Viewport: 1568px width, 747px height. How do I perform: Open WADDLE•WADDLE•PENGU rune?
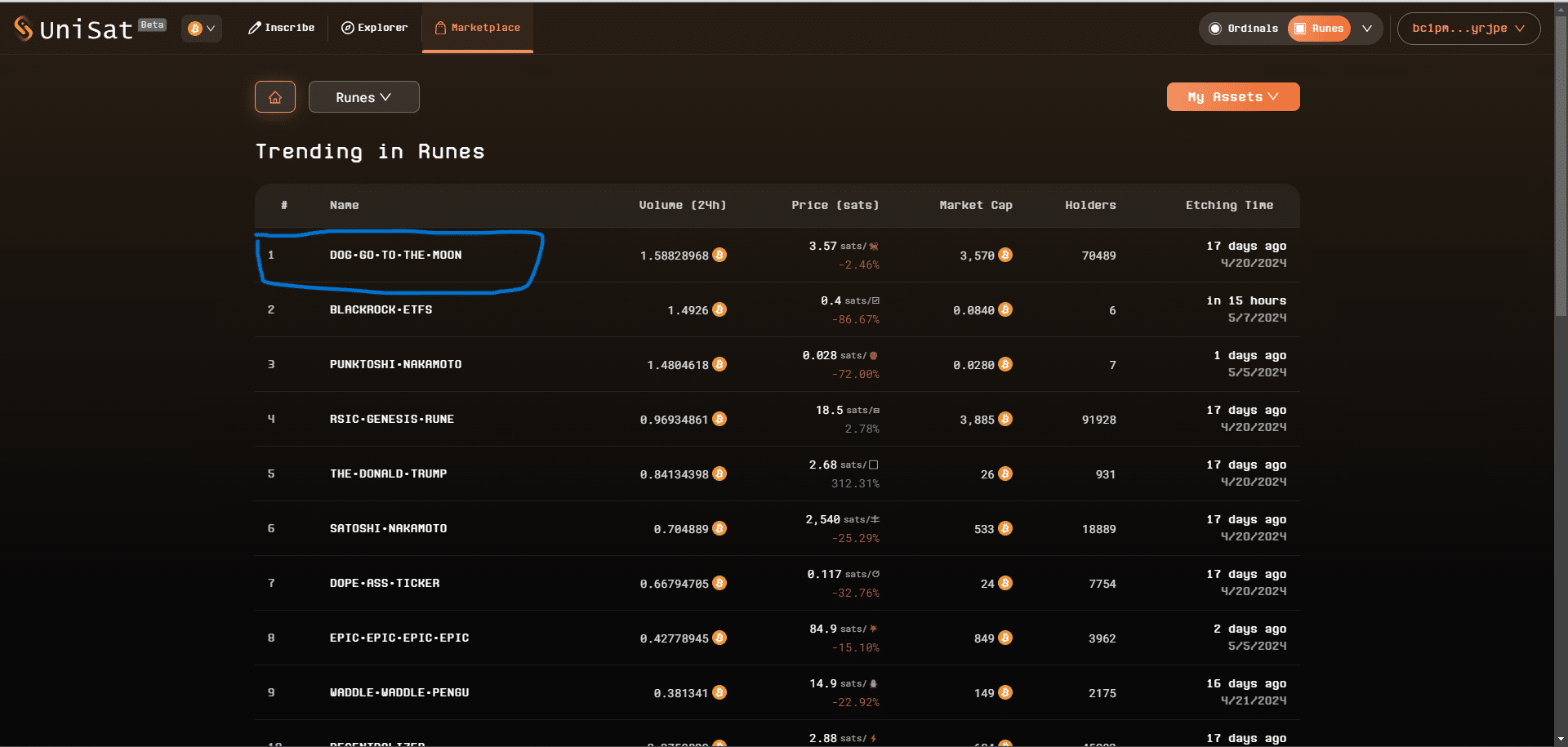399,692
